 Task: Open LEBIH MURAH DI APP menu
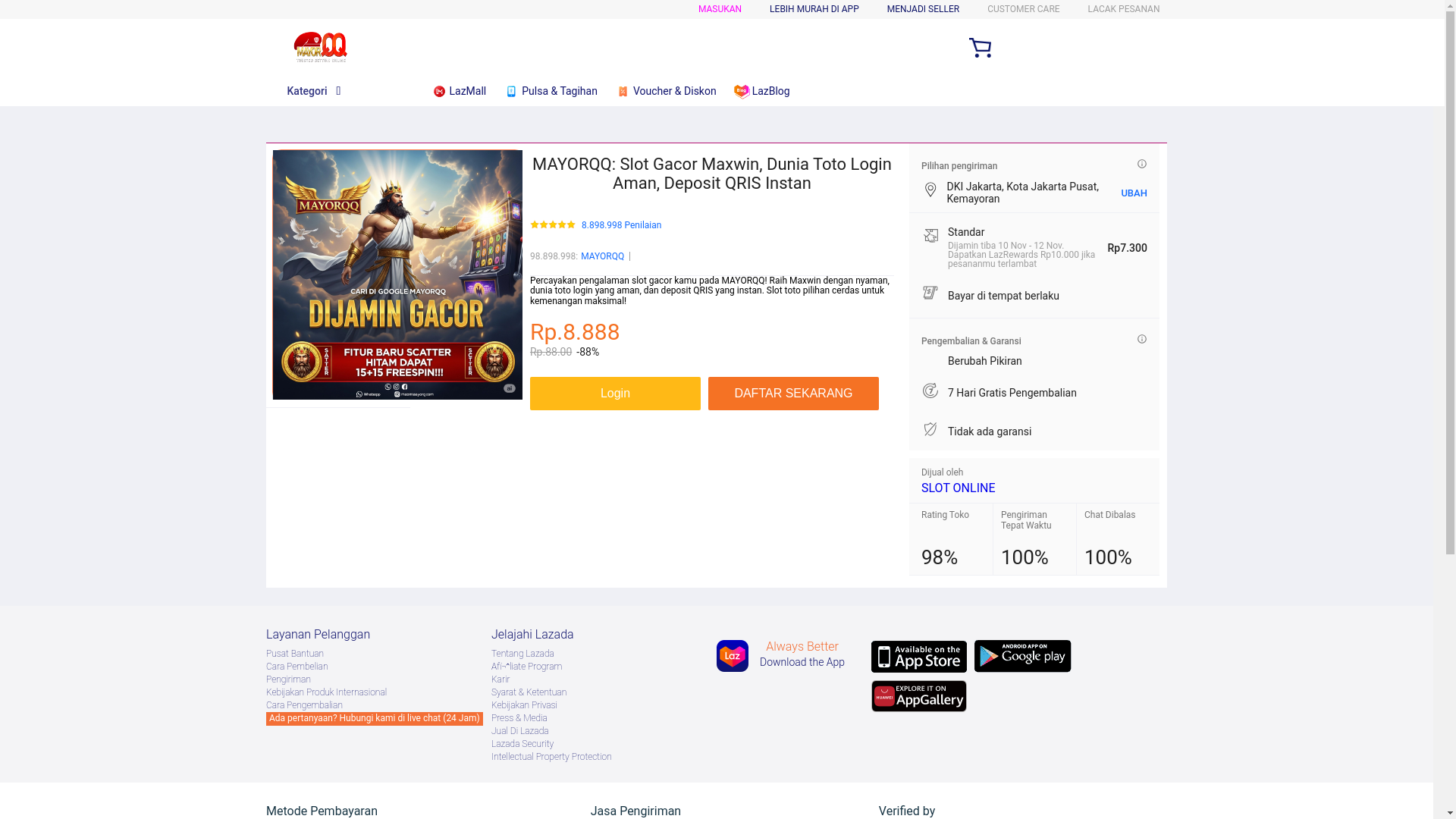(x=814, y=9)
